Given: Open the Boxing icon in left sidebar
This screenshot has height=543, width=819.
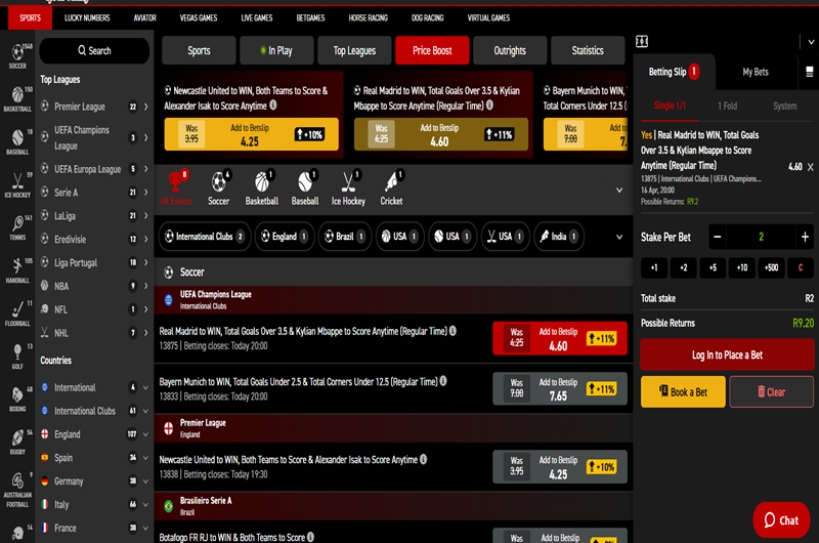Looking at the screenshot, I should click(17, 398).
